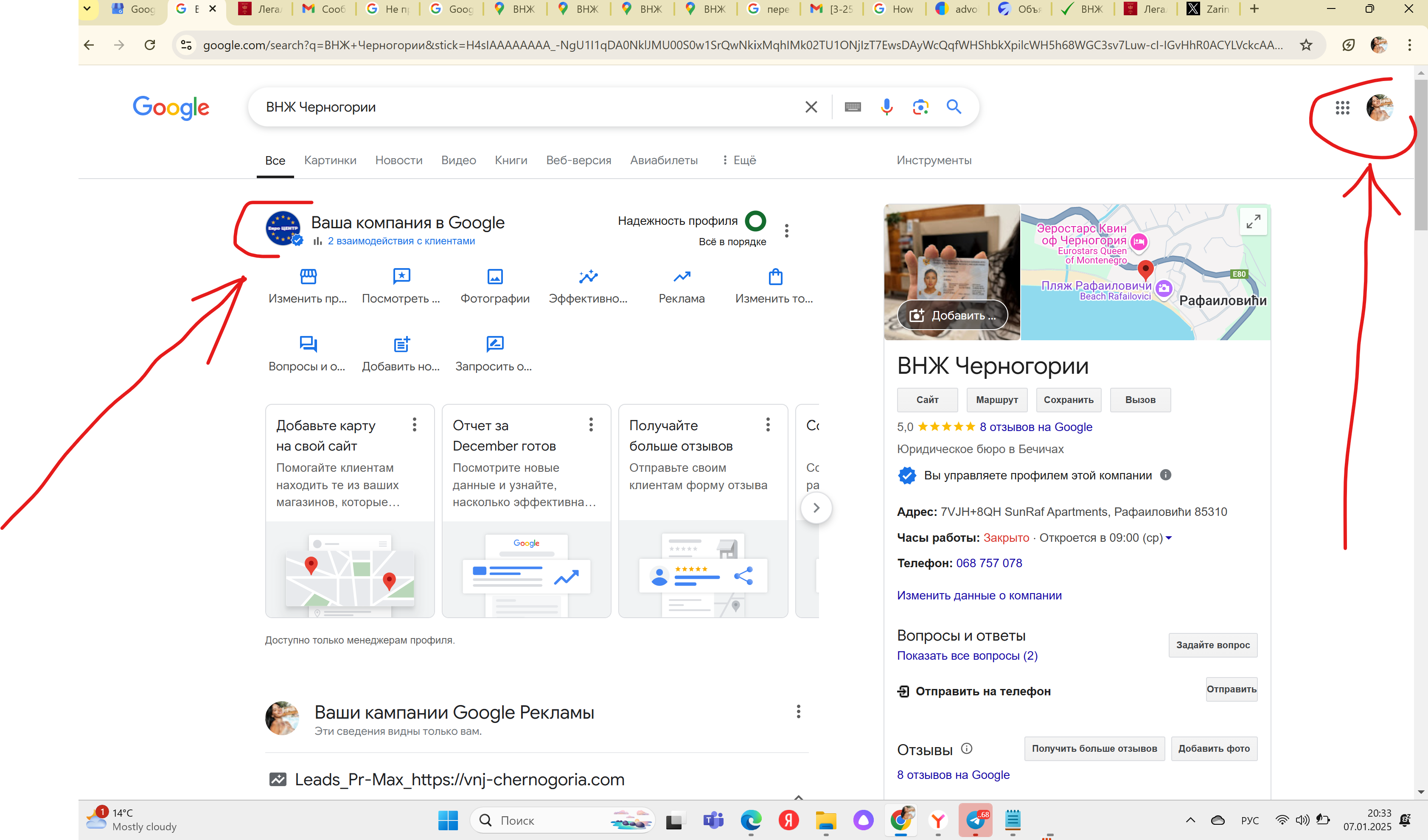Viewport: 1428px width, 840px height.
Task: Bookmark this page with the star icon
Action: (1306, 45)
